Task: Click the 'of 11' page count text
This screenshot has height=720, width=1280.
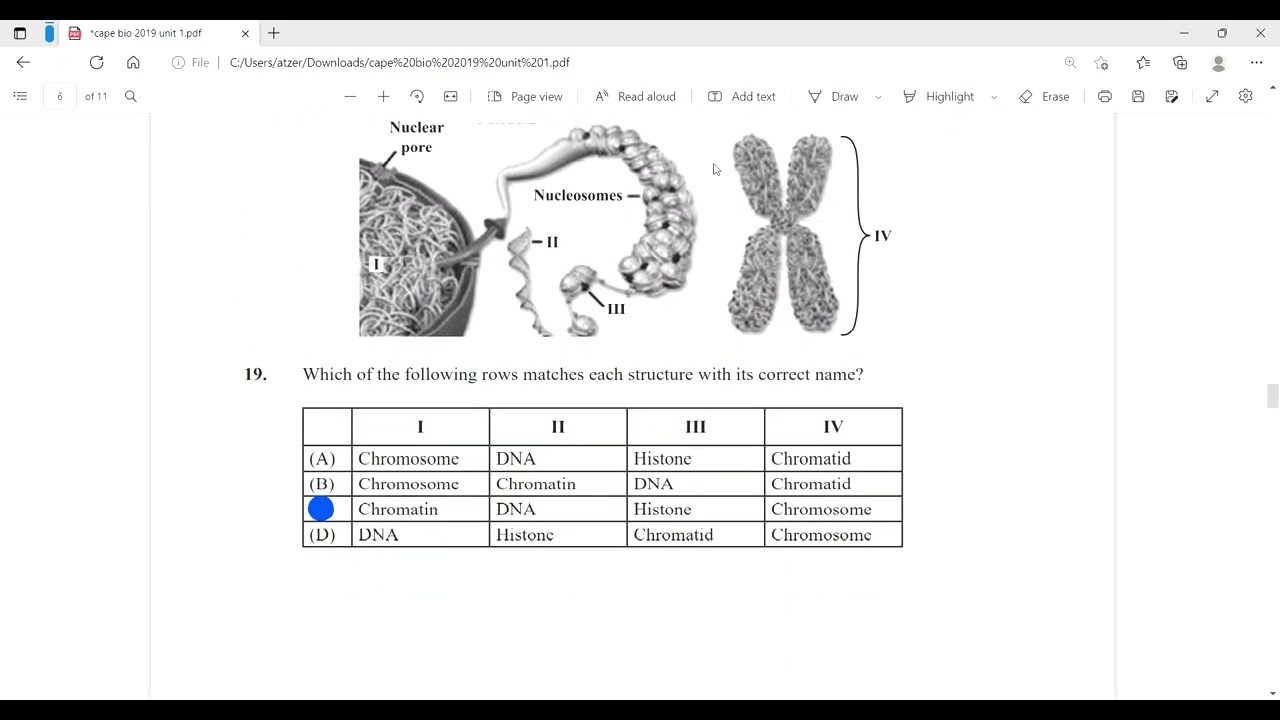Action: click(96, 96)
